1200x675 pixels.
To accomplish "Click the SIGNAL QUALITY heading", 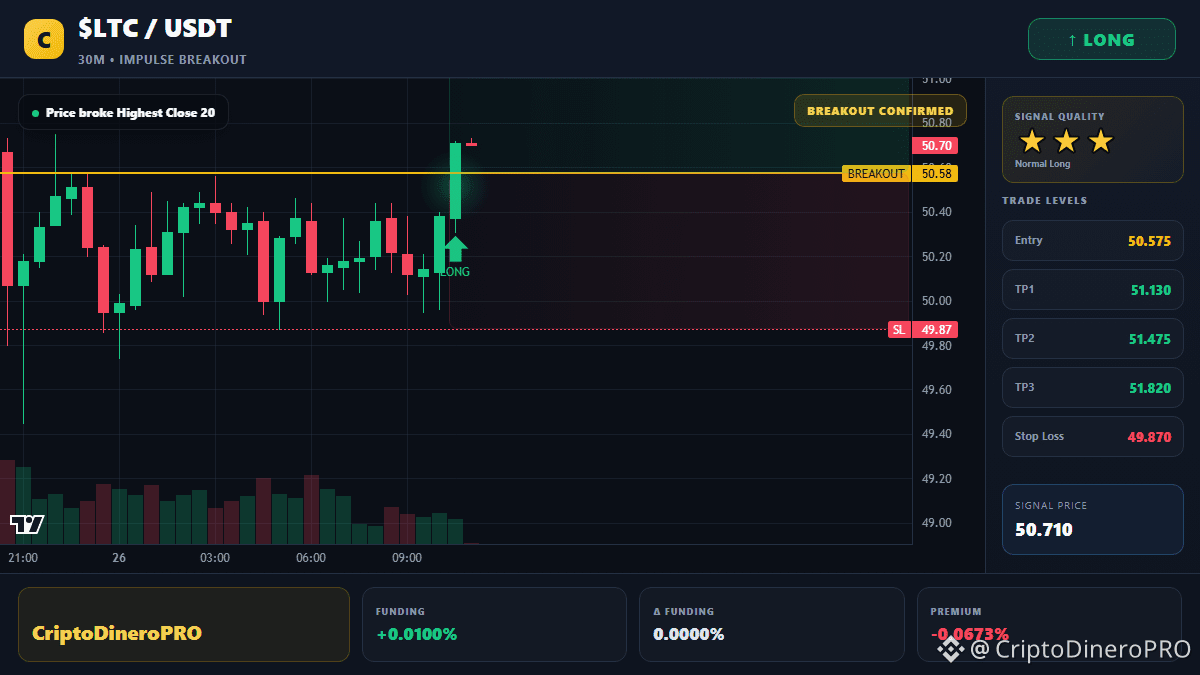I will (x=1059, y=117).
